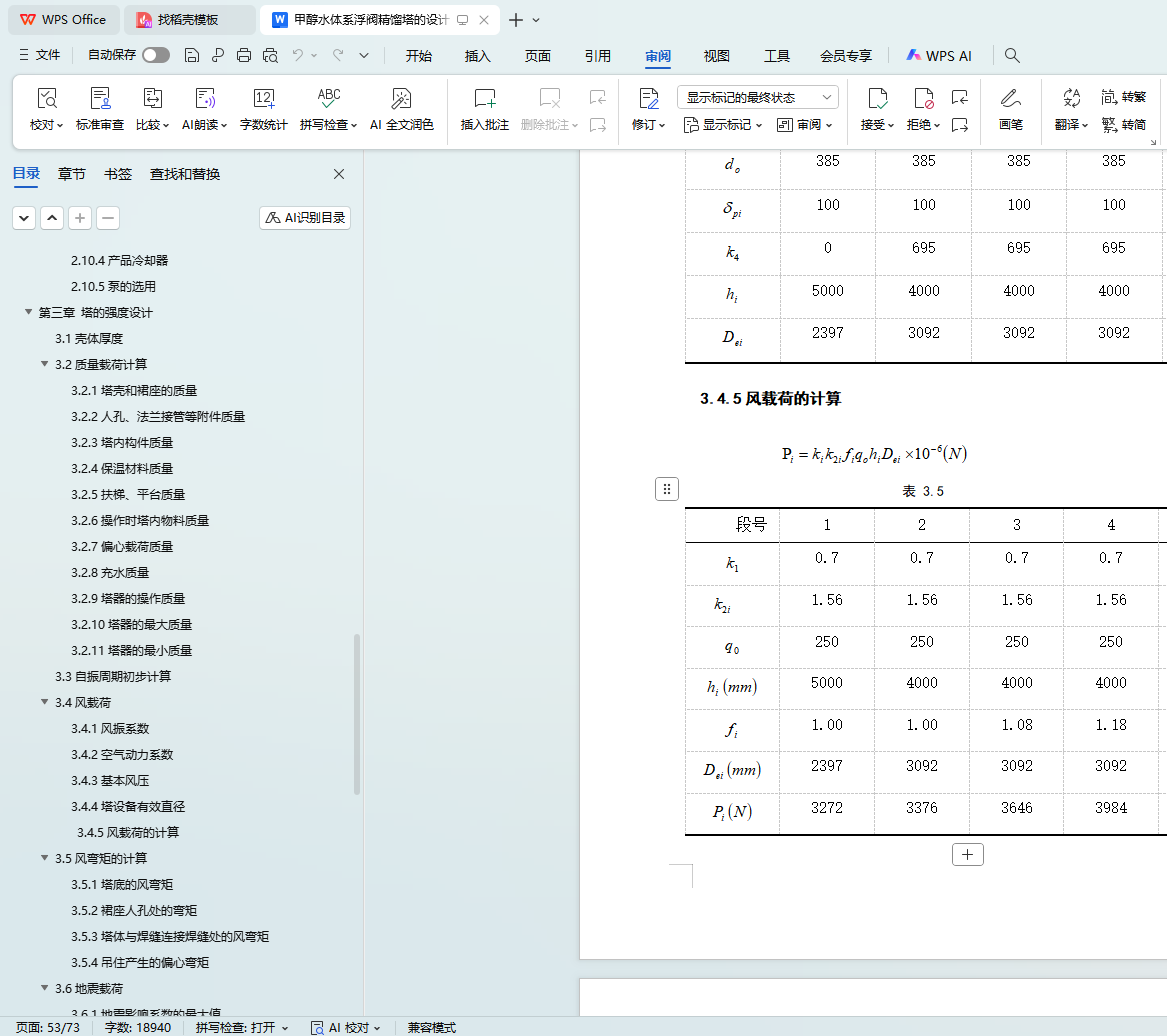Click the navigation pane vertical scrollbar
This screenshot has height=1036, width=1167.
pos(357,714)
